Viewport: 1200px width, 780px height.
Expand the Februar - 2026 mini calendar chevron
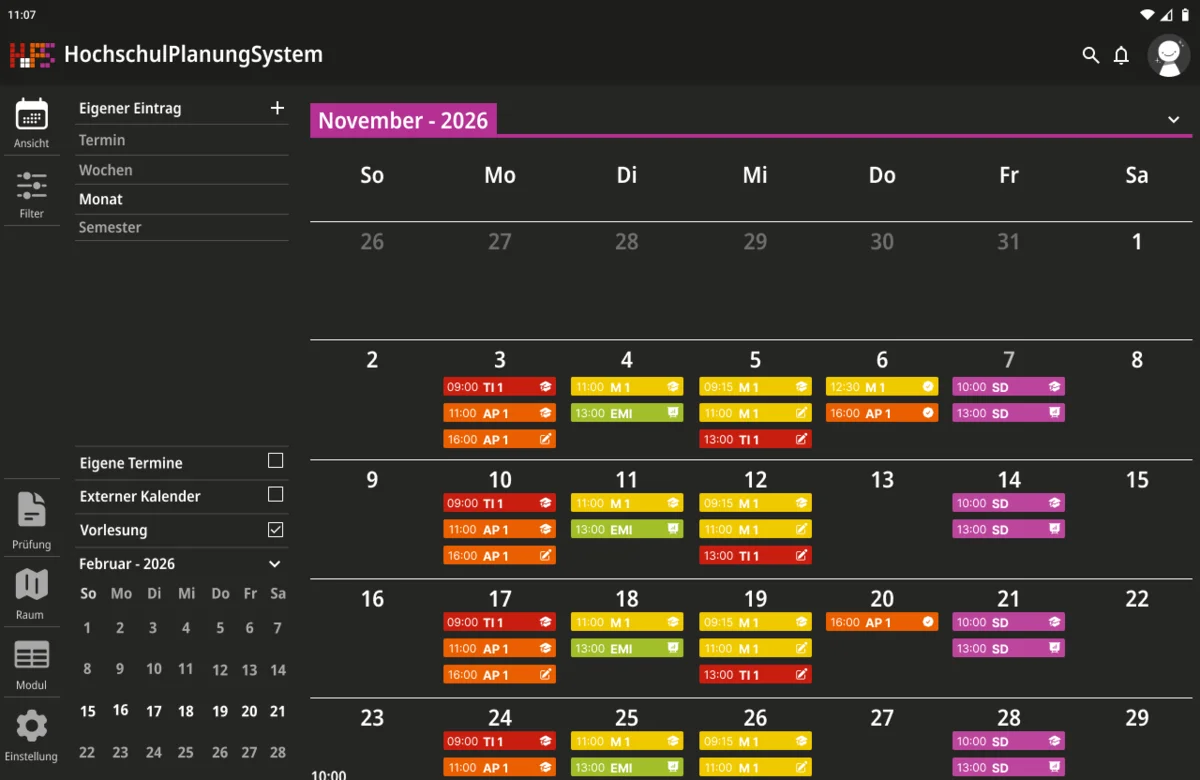pos(275,564)
